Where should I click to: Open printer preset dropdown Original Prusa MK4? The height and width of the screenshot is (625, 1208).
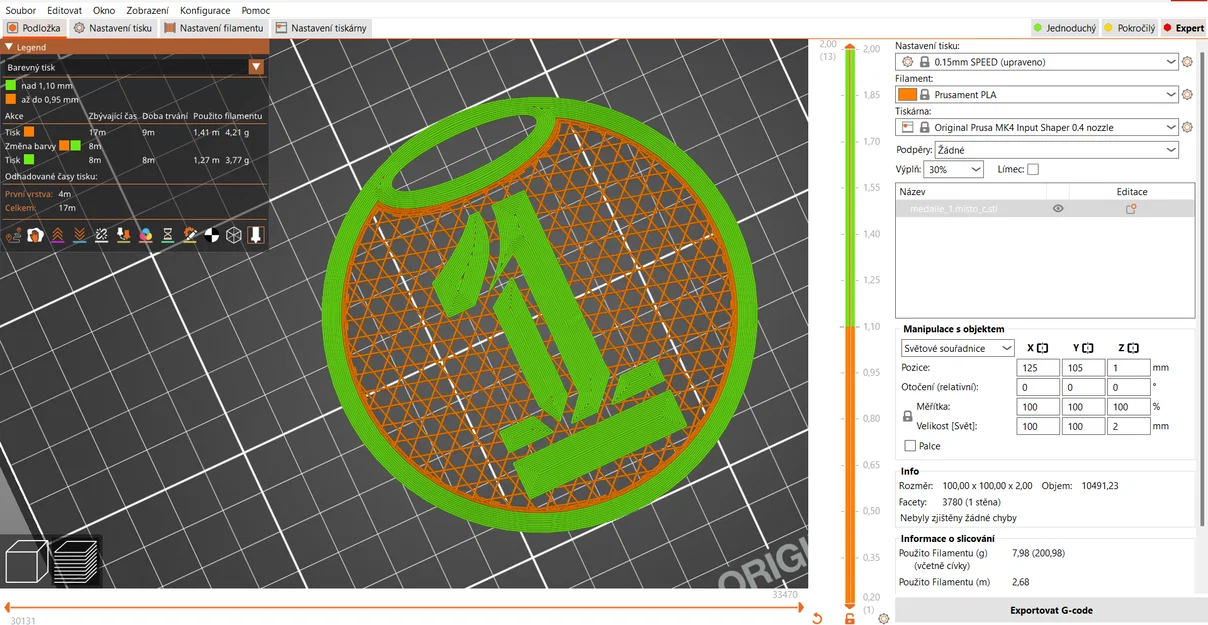1037,128
